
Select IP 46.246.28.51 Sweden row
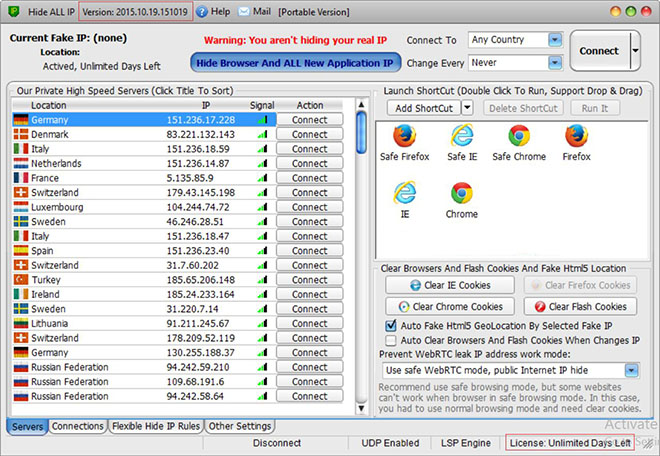click(x=144, y=221)
